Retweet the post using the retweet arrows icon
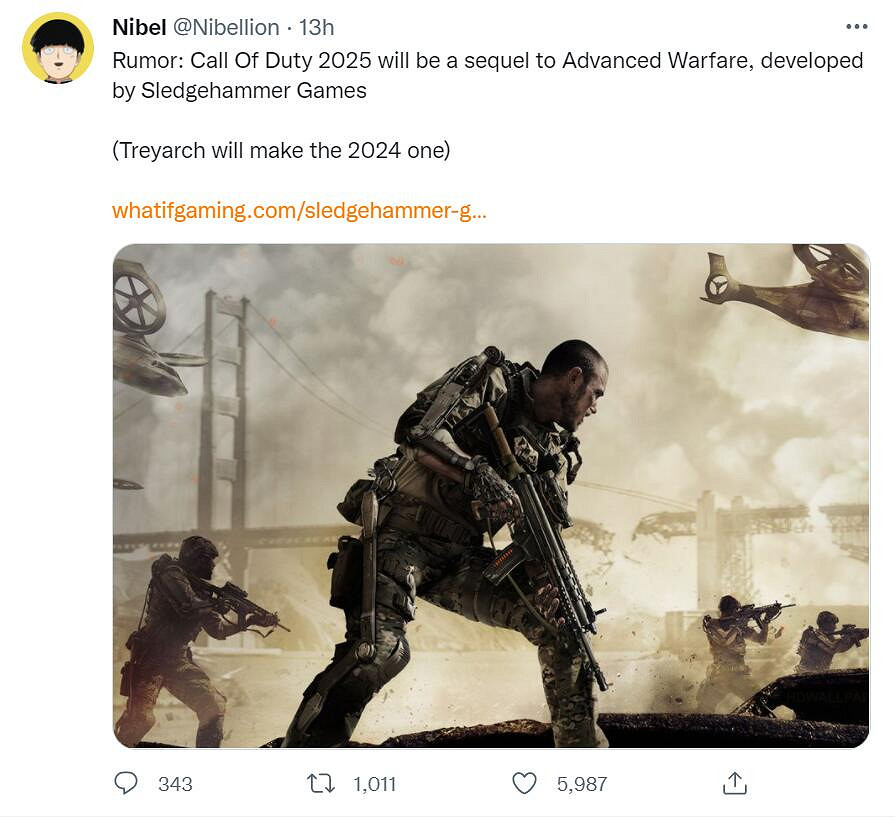This screenshot has width=895, height=817. point(321,783)
